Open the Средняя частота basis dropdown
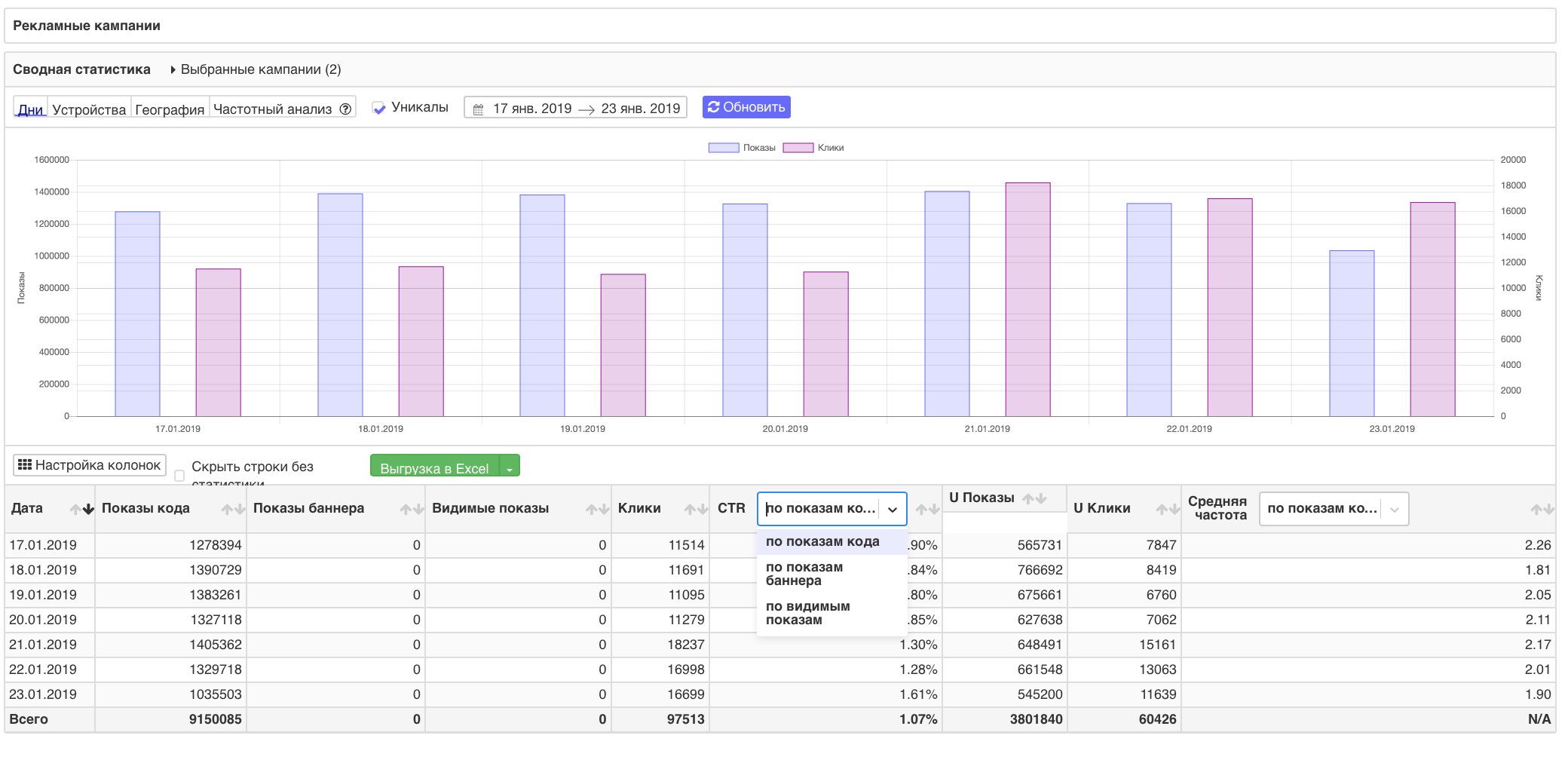 [1333, 509]
